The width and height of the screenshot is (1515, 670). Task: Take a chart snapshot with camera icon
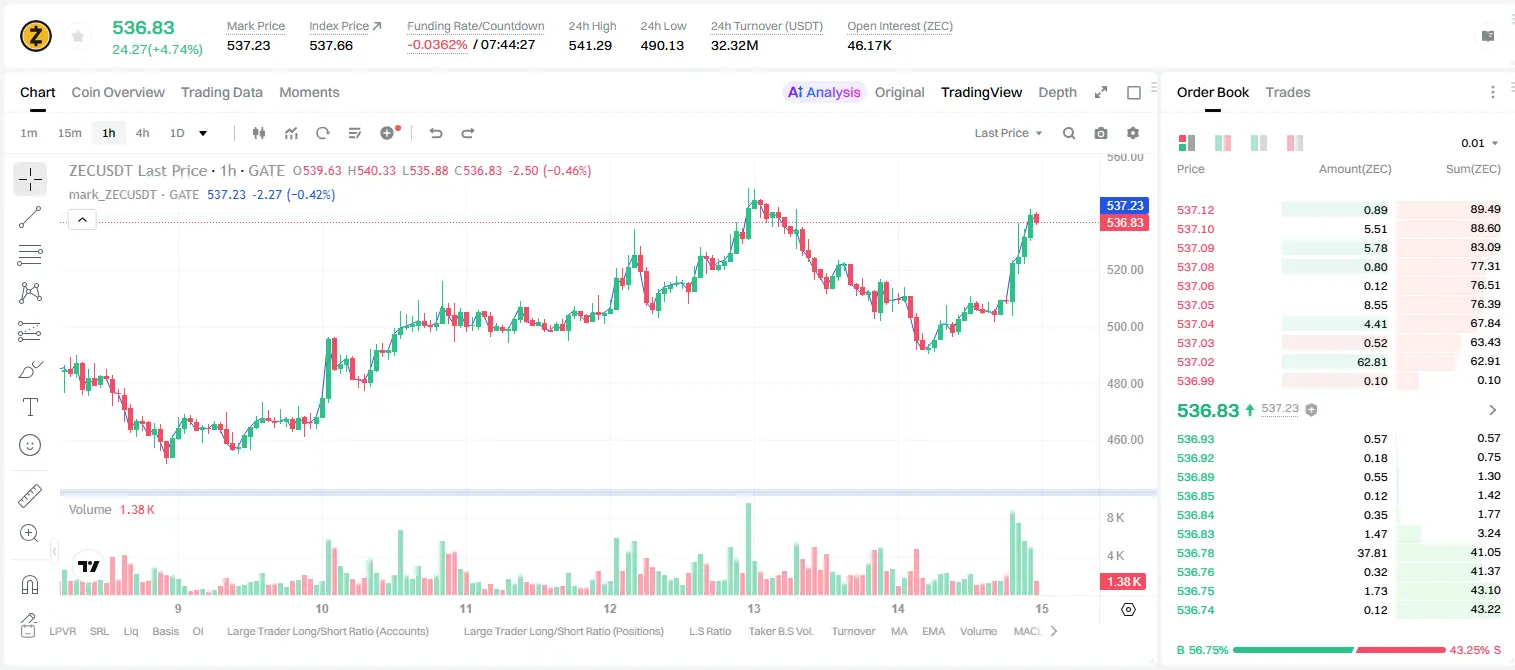[x=1101, y=133]
